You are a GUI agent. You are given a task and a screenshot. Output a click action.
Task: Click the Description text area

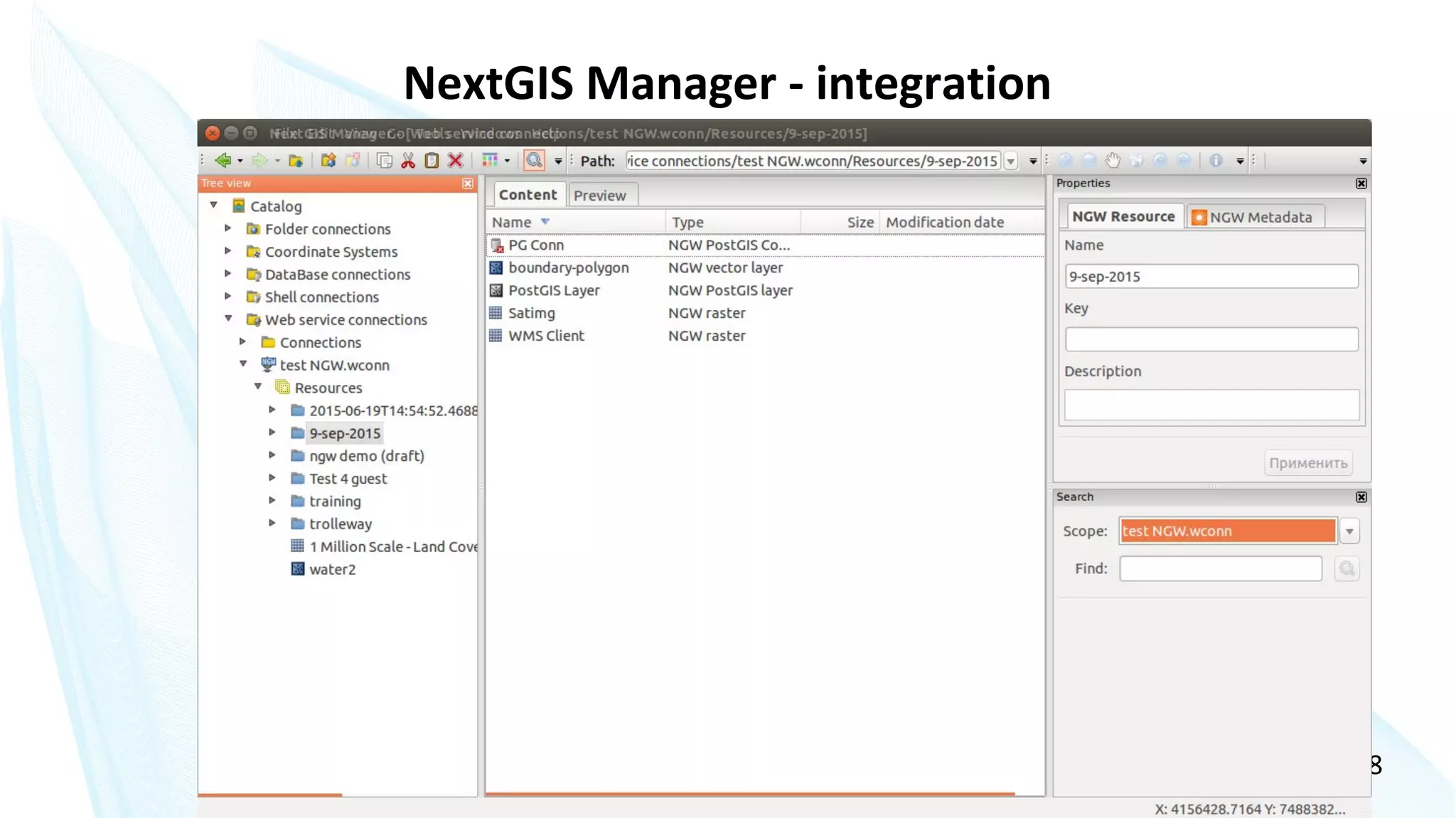(1211, 405)
